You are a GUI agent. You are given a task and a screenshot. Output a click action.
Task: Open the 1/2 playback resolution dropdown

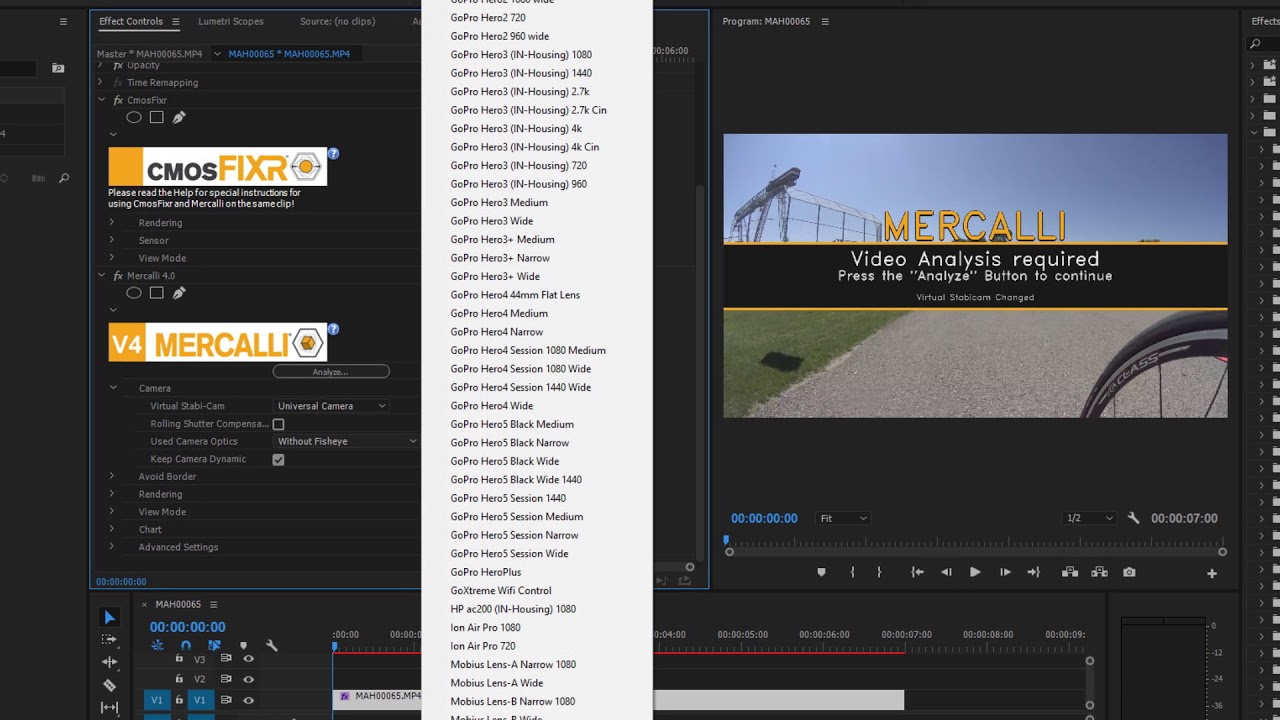(1089, 518)
